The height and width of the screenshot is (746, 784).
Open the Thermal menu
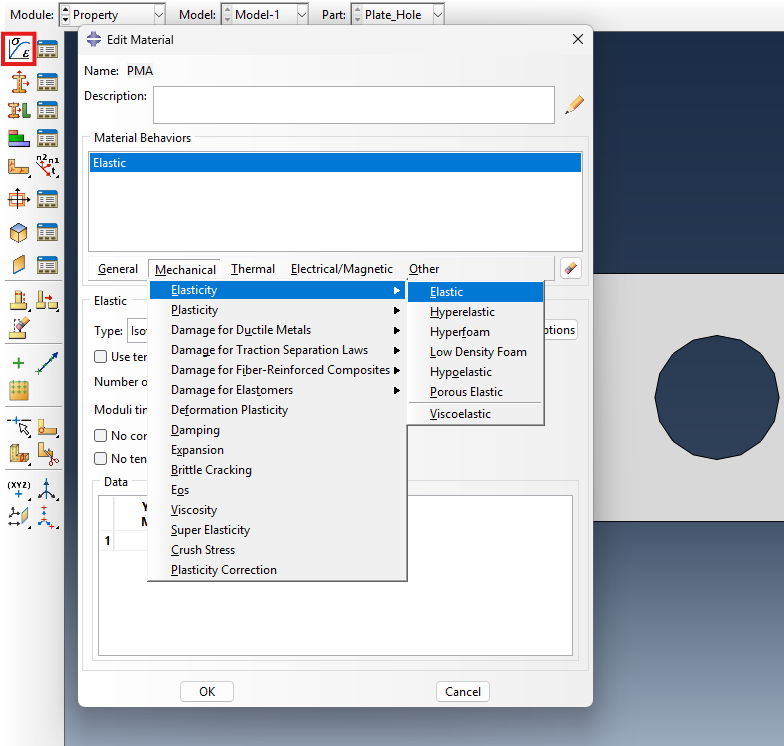252,269
